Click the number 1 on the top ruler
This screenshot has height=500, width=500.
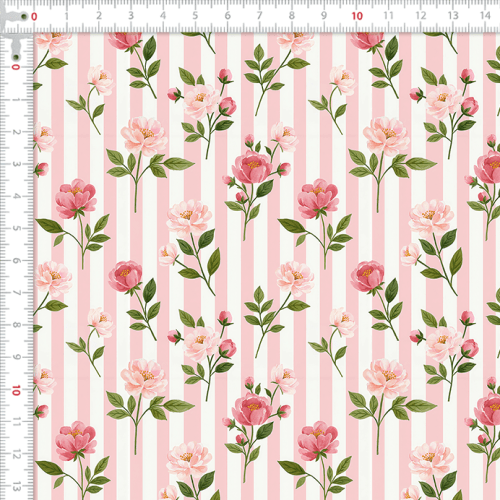[66, 16]
